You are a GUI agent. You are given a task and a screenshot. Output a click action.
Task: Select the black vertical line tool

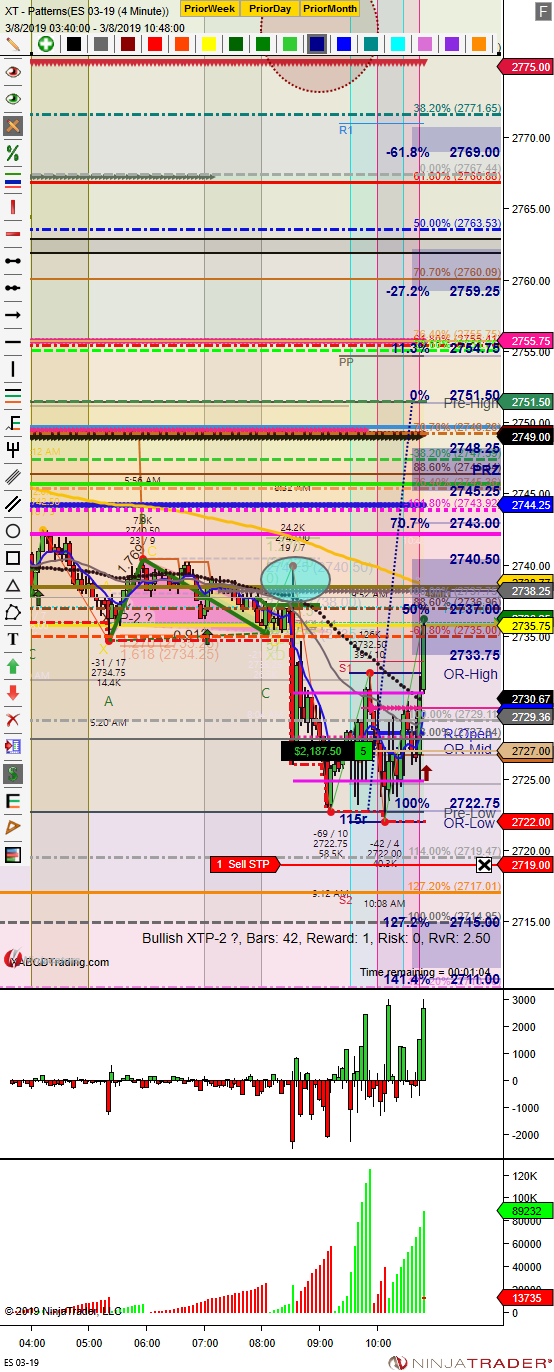point(13,369)
